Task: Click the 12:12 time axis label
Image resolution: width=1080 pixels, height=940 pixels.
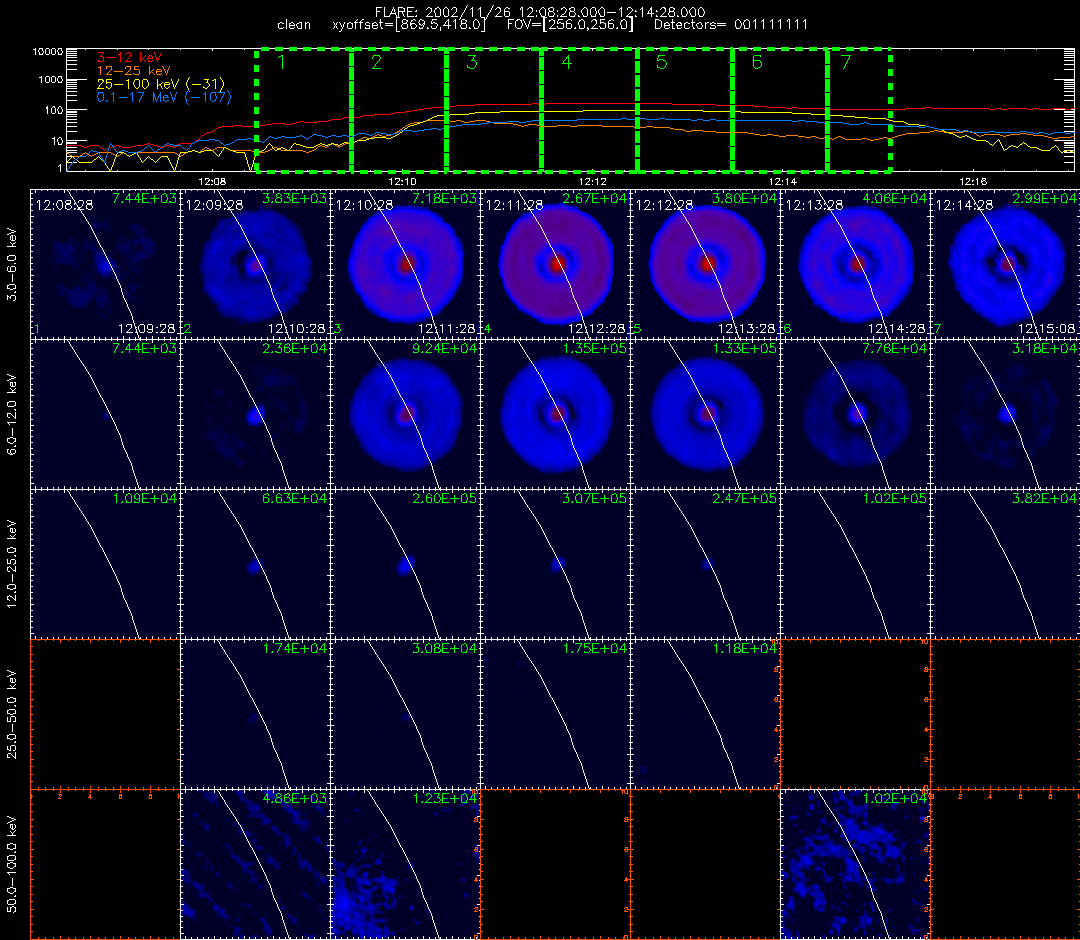Action: (x=592, y=182)
